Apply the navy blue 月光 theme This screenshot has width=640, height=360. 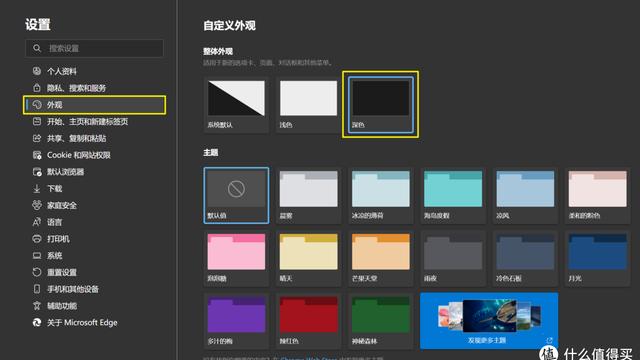[597, 258]
